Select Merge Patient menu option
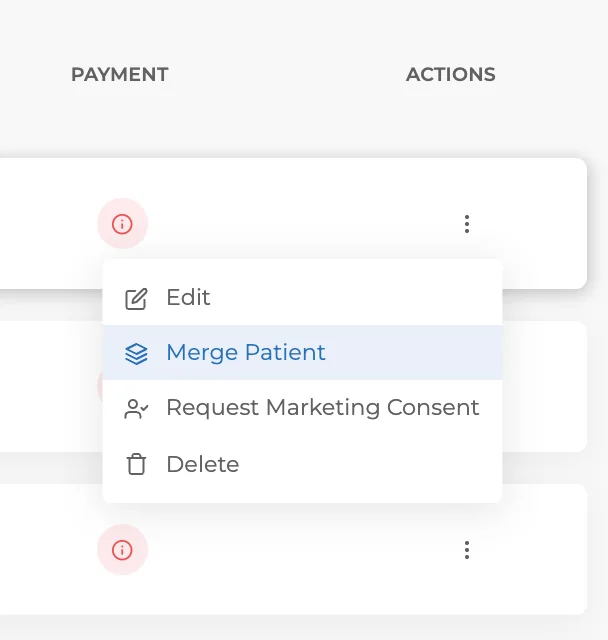 [x=302, y=353]
